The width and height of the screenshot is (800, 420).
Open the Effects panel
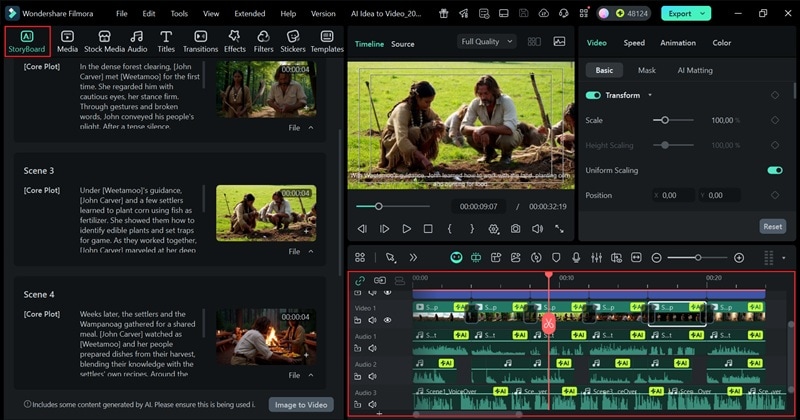235,41
